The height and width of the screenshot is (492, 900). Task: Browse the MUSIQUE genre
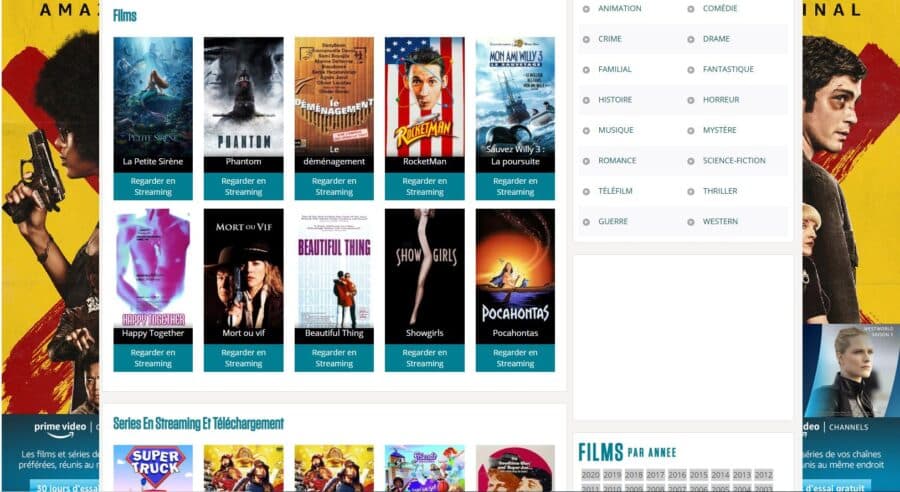[616, 130]
